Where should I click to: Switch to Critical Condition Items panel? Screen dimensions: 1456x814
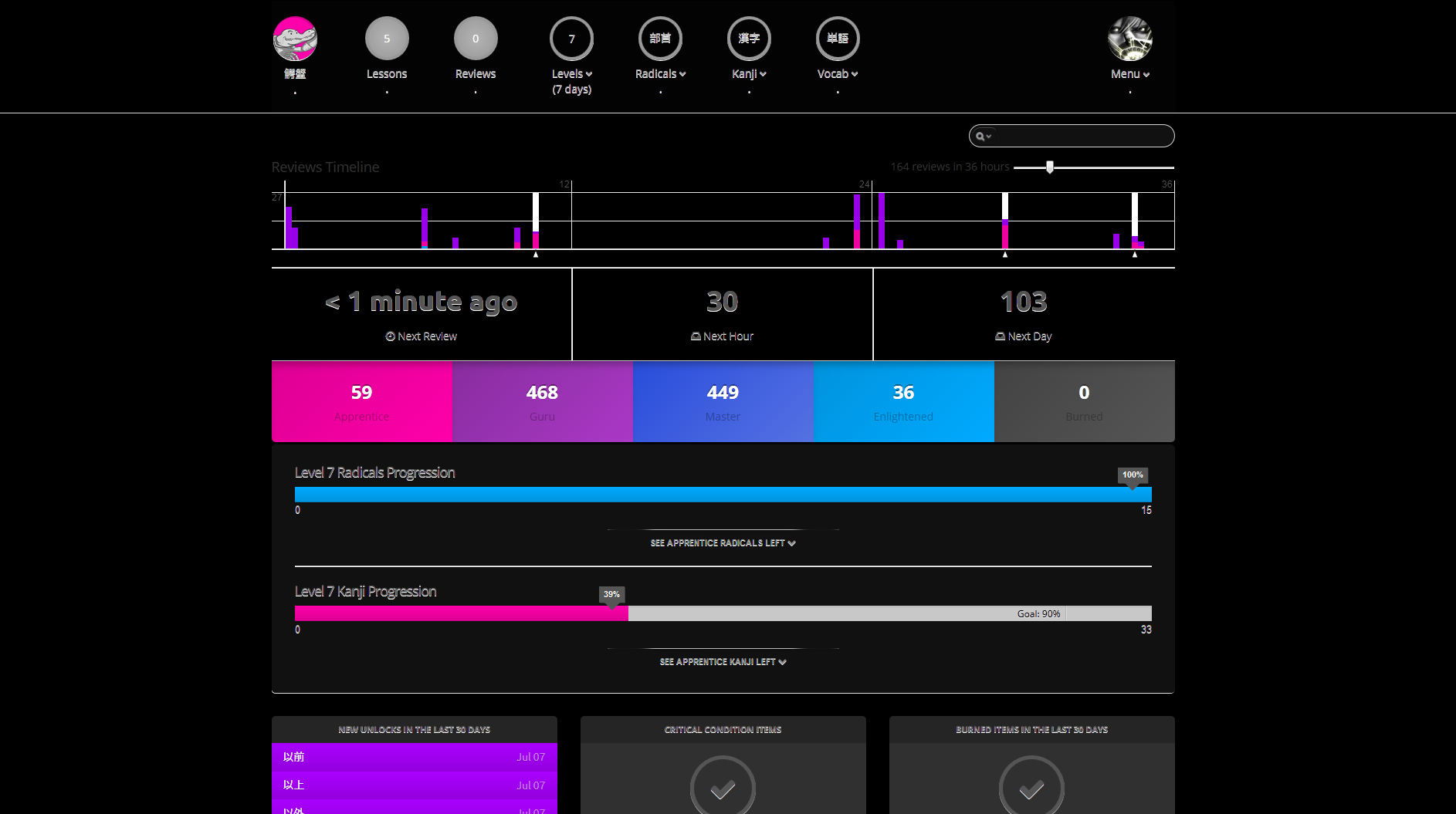coord(723,729)
